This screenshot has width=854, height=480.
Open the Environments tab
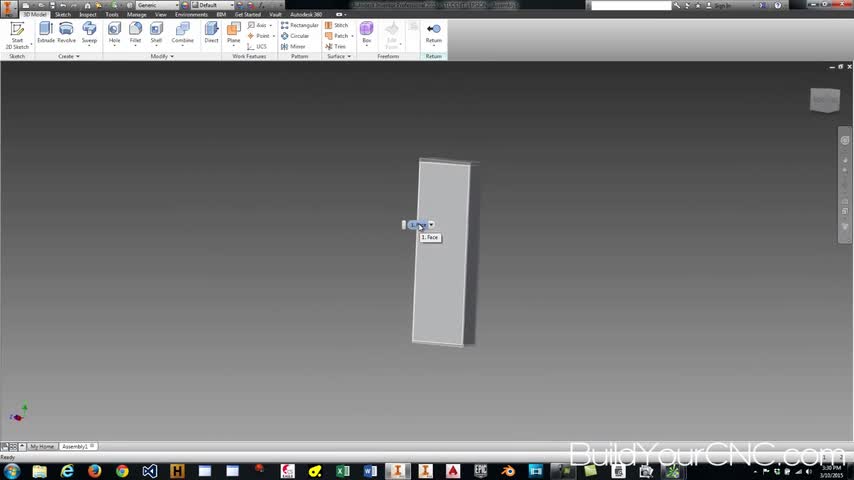pos(191,15)
